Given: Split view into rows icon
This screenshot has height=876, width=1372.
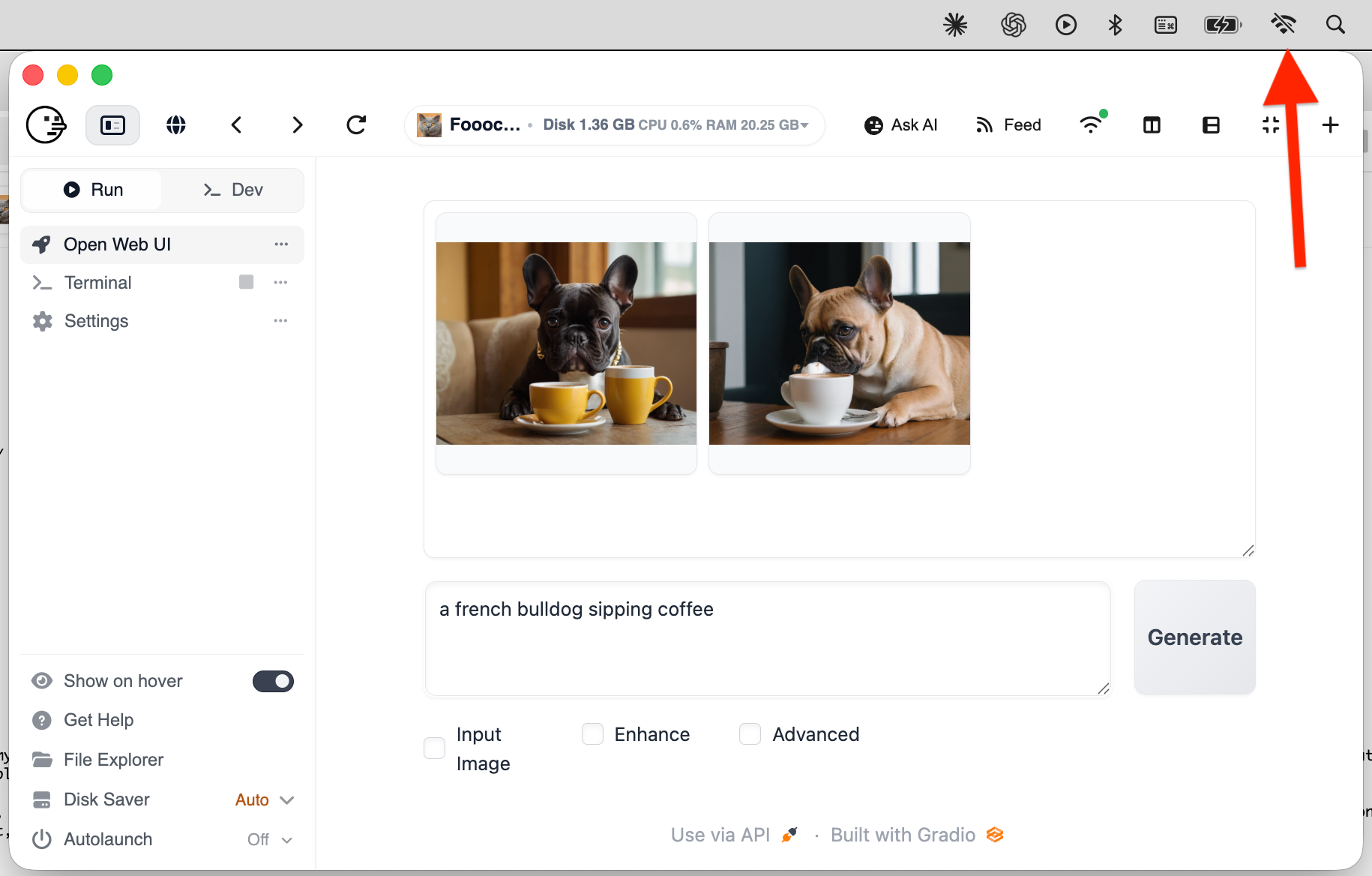Looking at the screenshot, I should tap(1211, 125).
